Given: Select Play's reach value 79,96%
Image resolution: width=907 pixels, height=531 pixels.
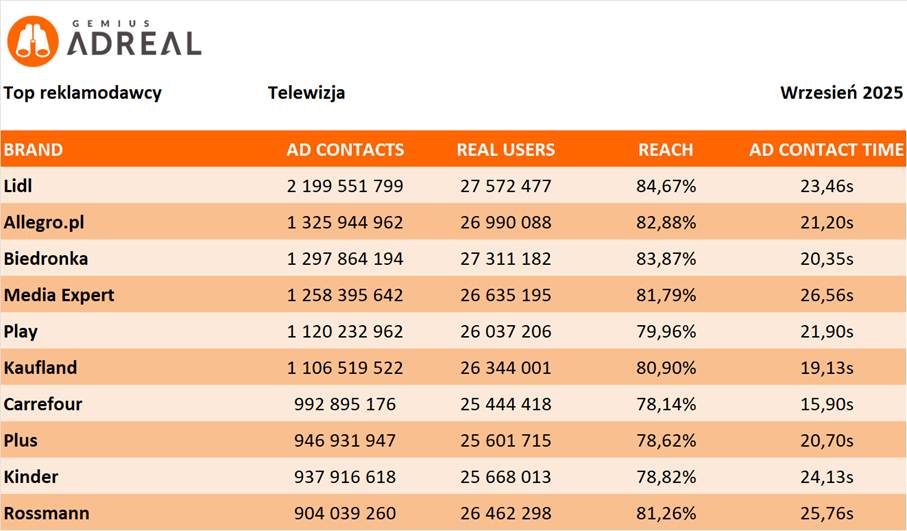Looking at the screenshot, I should coord(666,331).
